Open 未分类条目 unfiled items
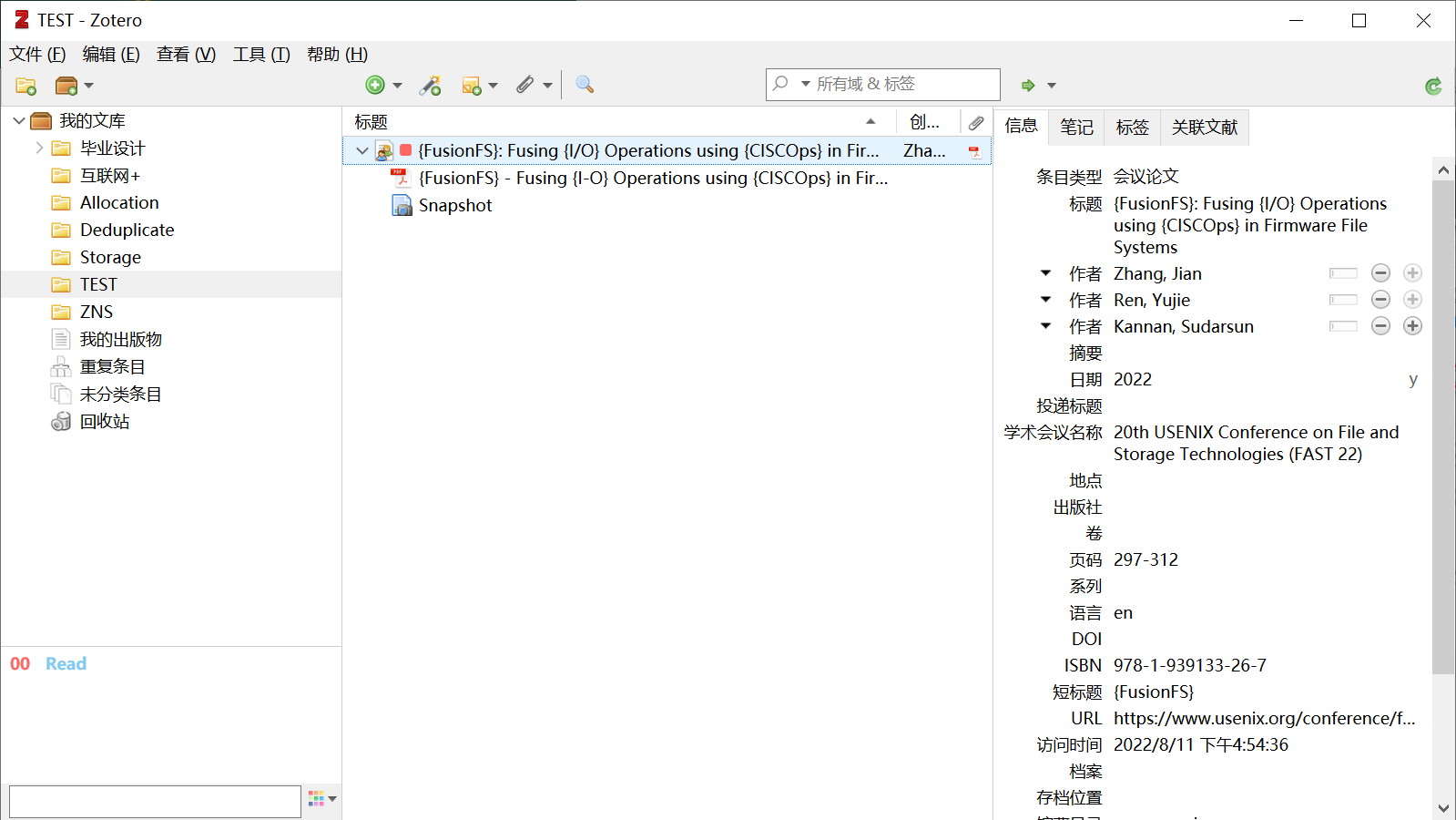 [120, 394]
